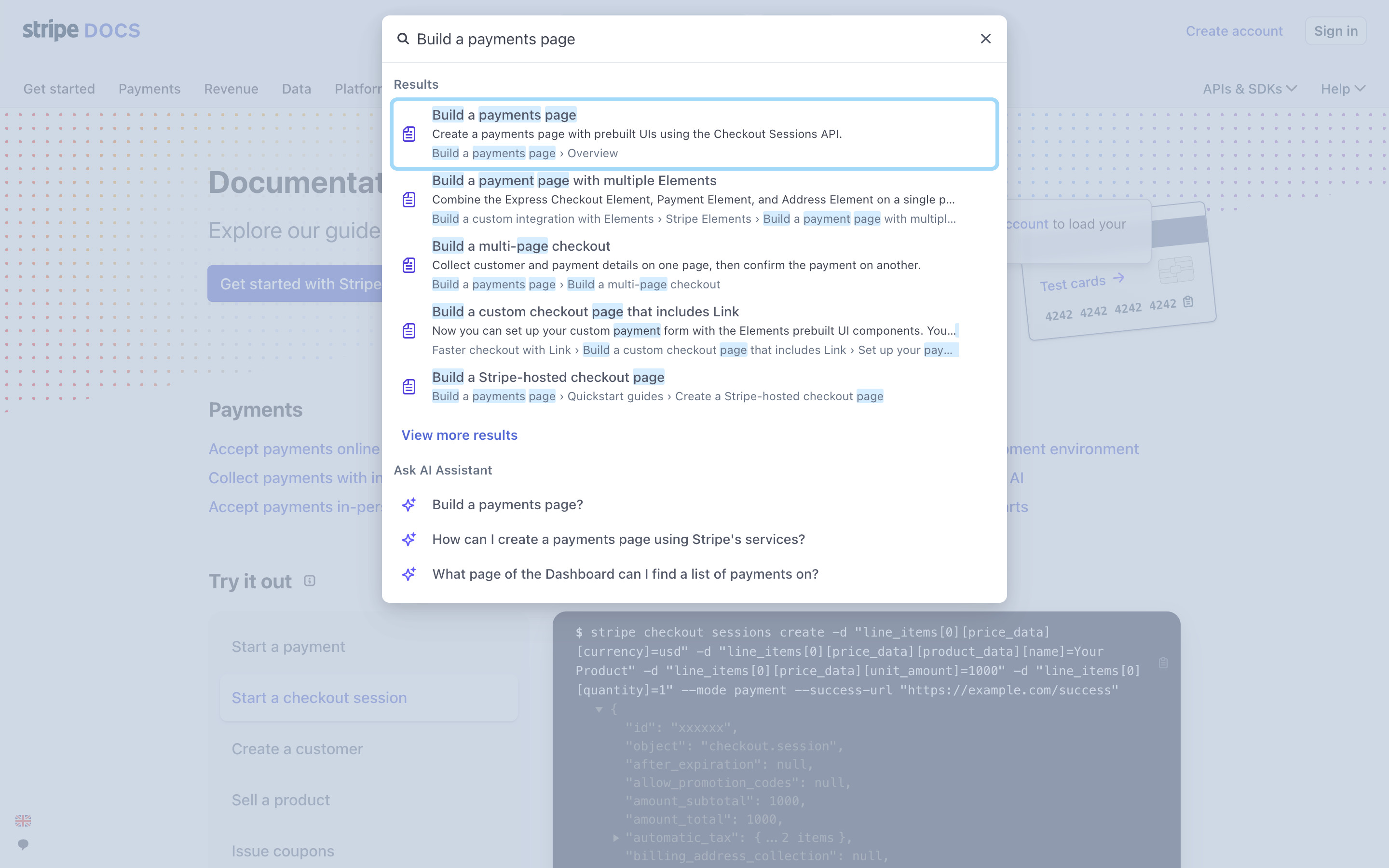
Task: Open 'Build a multi-page checkout' result
Action: tap(694, 265)
